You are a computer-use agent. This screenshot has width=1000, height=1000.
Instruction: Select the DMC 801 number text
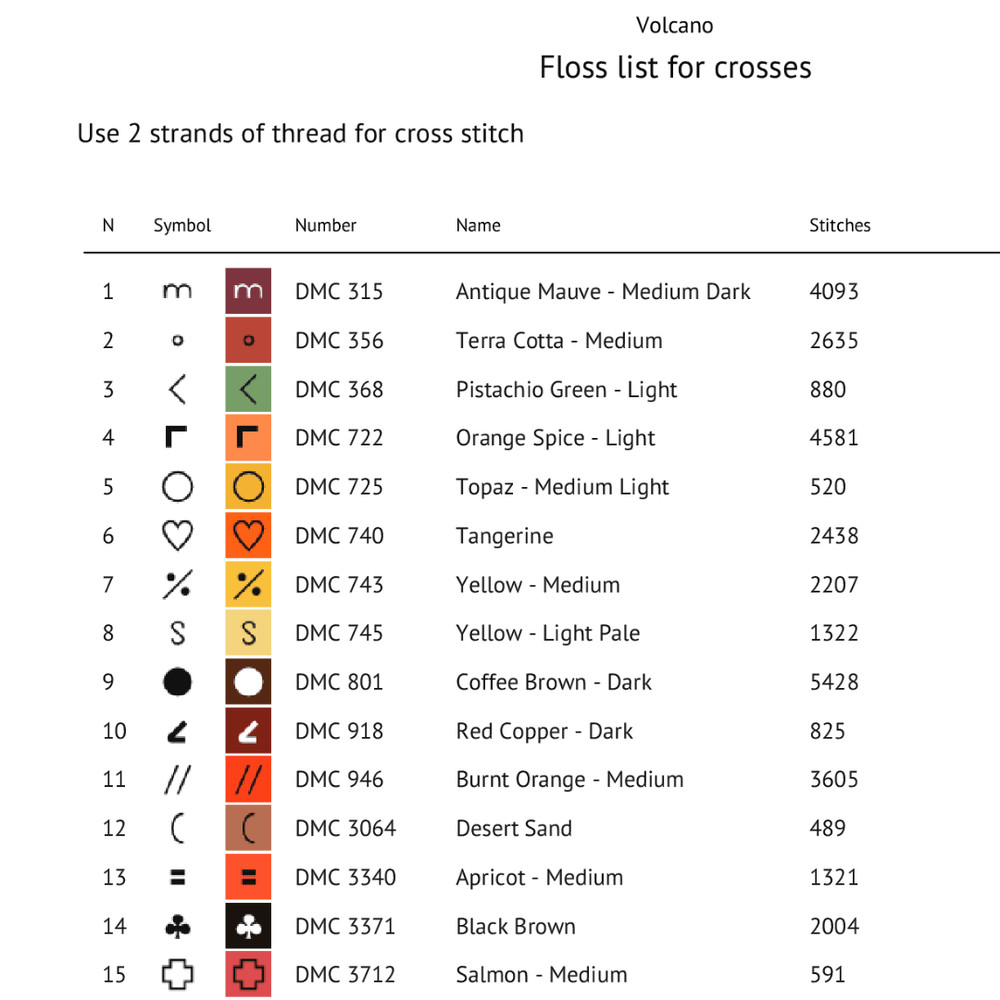click(x=338, y=682)
